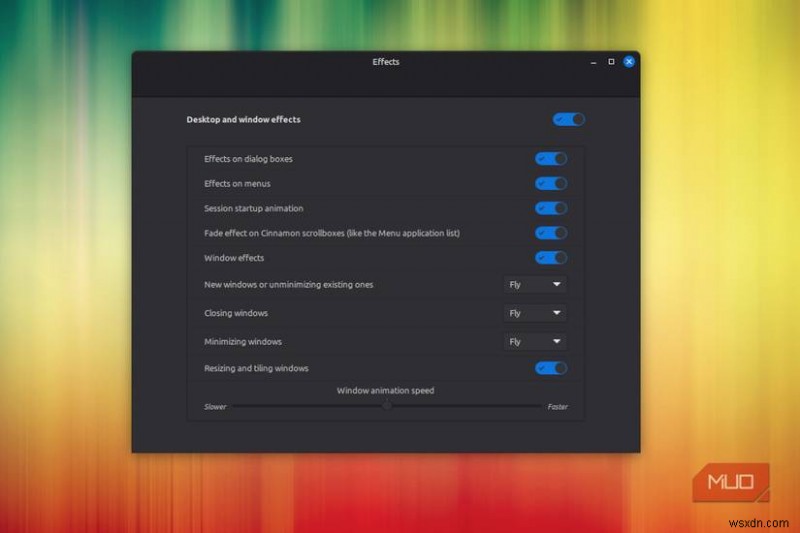Click the 'Desktop and window effects' heading
Screen dimensions: 800x533
(x=243, y=119)
